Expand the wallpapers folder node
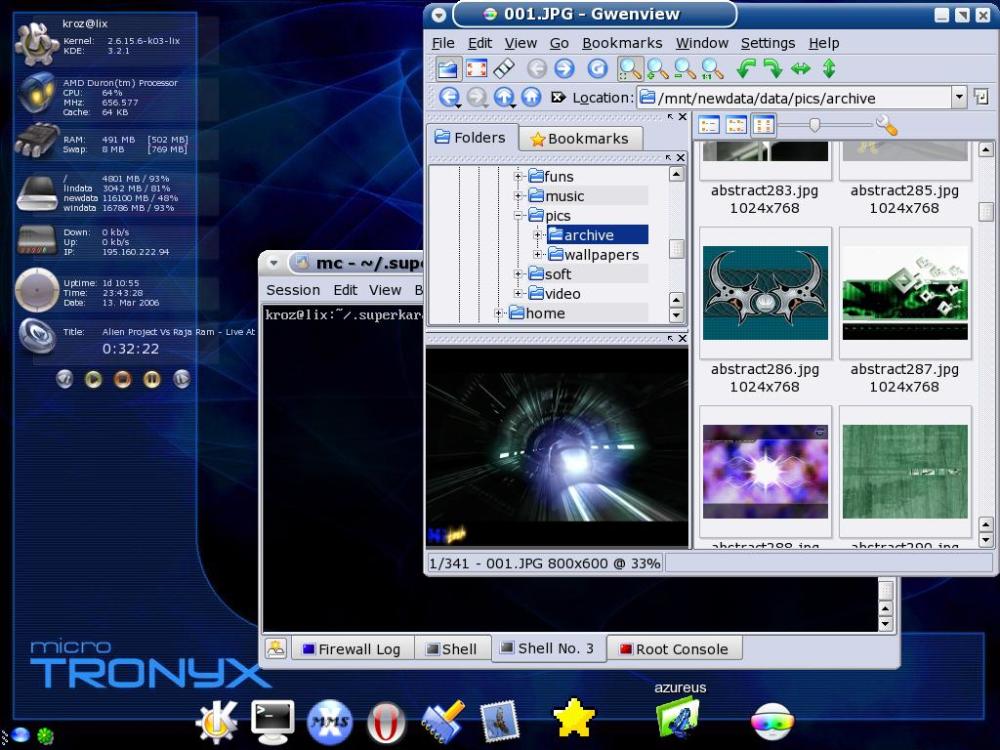 tap(538, 254)
